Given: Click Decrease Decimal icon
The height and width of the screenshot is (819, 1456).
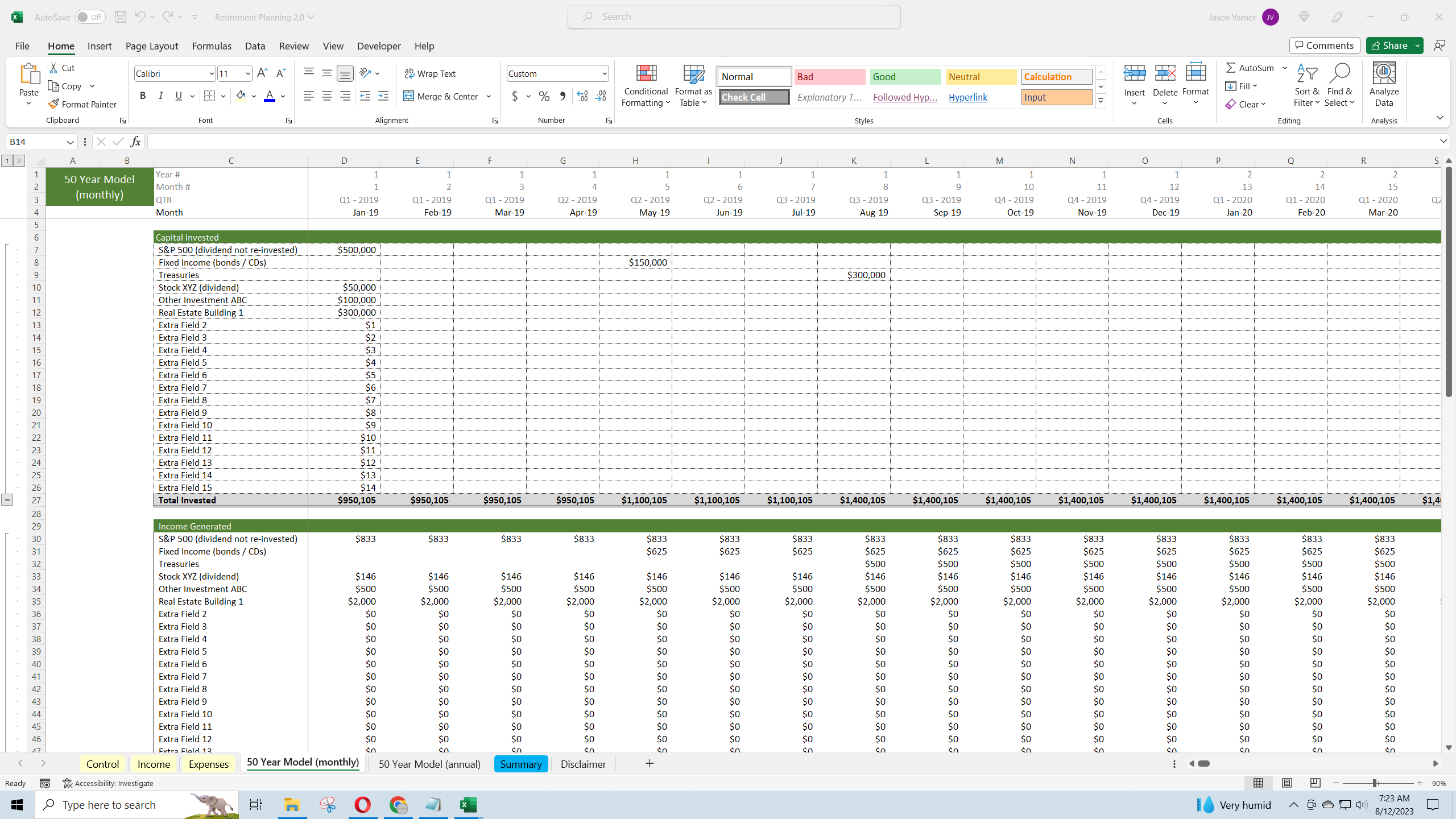Looking at the screenshot, I should [x=601, y=96].
